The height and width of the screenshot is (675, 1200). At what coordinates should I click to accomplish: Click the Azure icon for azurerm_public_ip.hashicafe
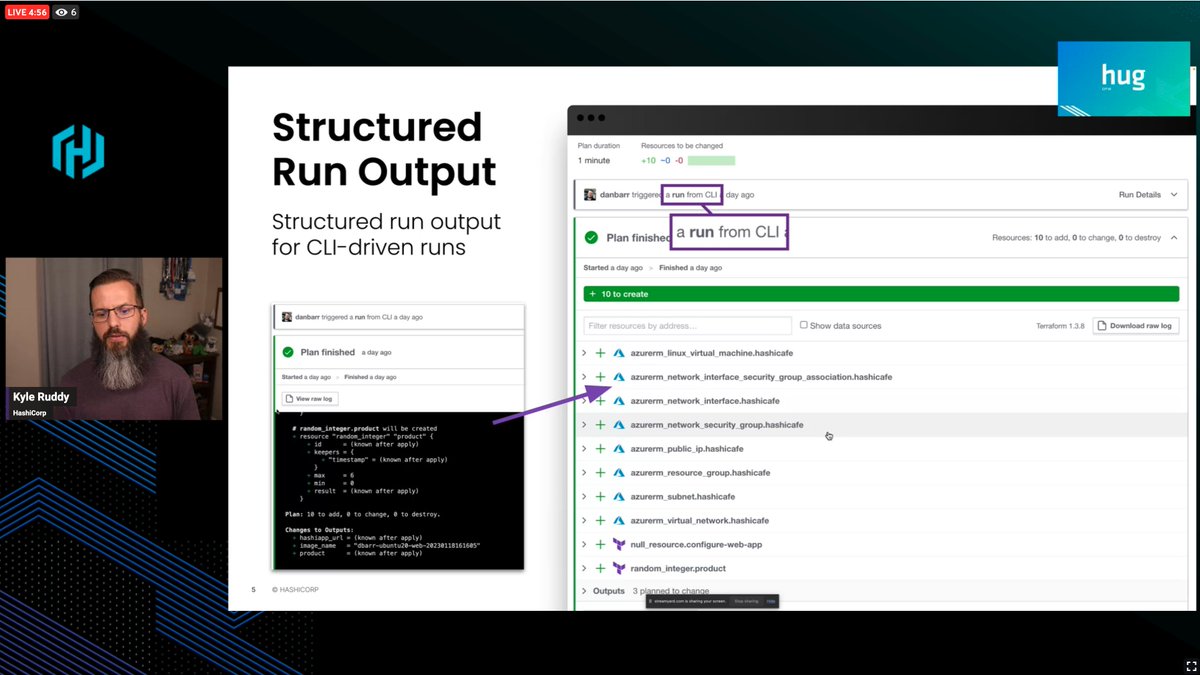point(619,449)
